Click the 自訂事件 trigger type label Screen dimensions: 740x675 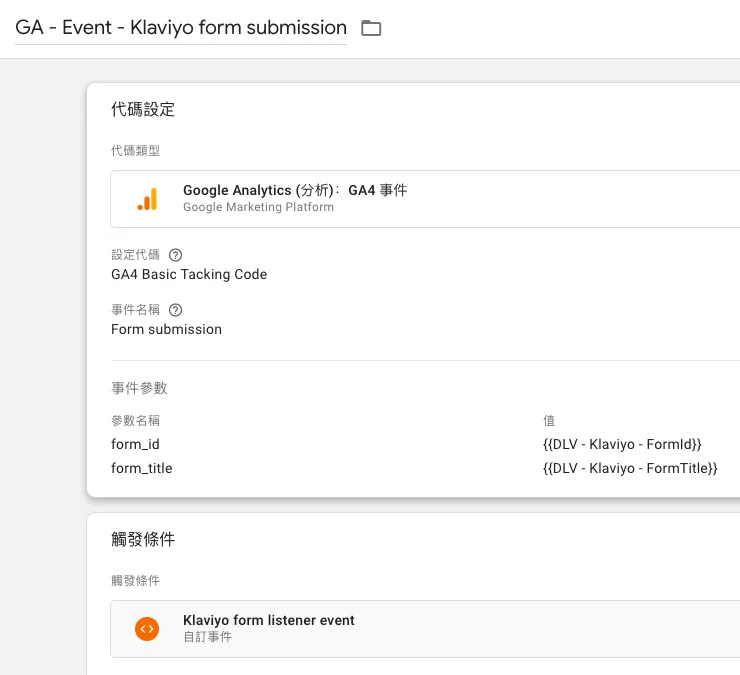click(x=207, y=637)
